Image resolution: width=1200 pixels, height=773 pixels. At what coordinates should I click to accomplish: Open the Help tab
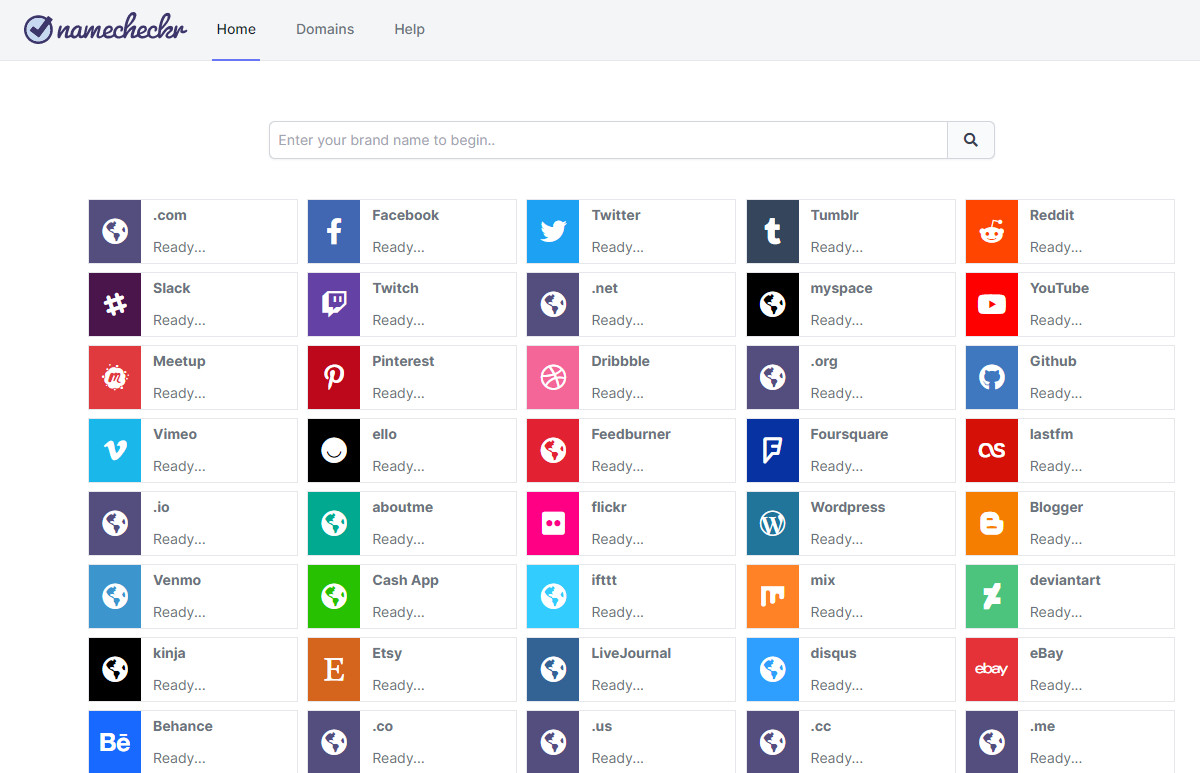(409, 29)
